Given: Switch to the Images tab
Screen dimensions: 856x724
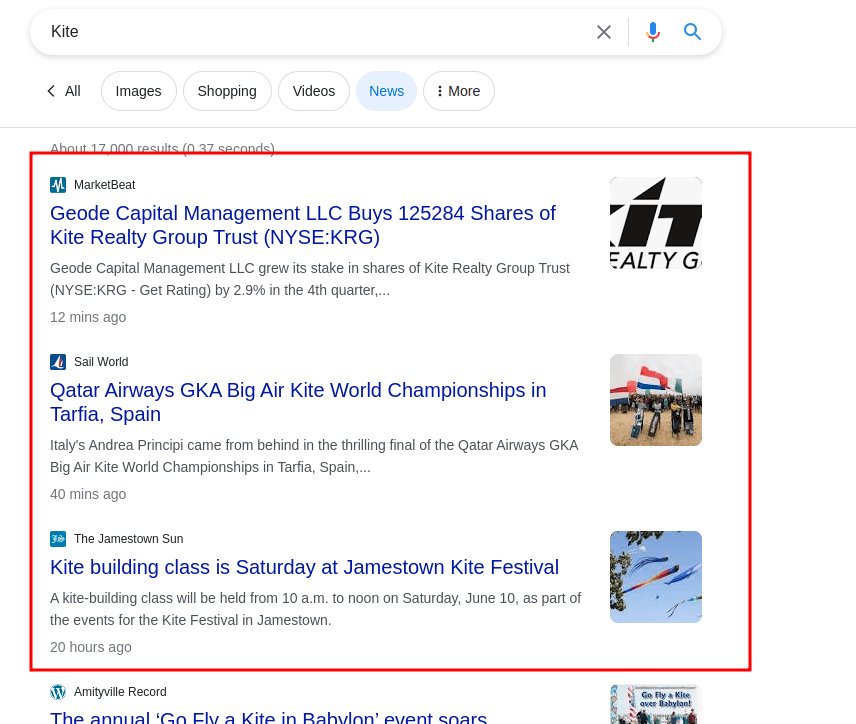Looking at the screenshot, I should (x=139, y=91).
